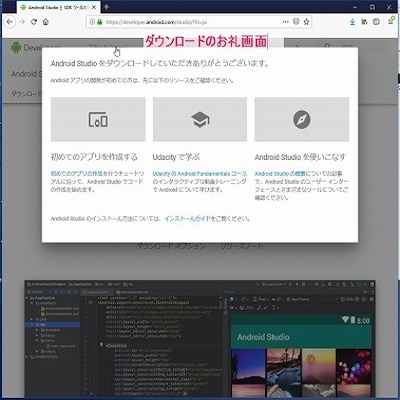Image resolution: width=400 pixels, height=400 pixels.
Task: Toggle the sidebar view icon
Action: (376, 22)
